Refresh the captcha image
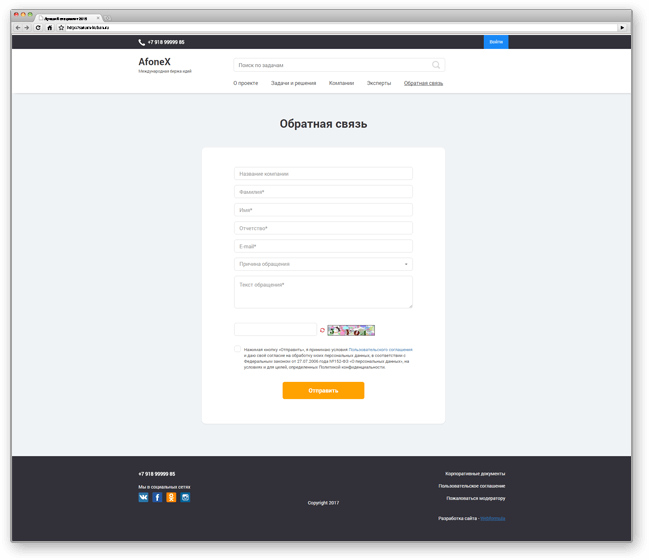Image resolution: width=649 pixels, height=560 pixels. (322, 330)
